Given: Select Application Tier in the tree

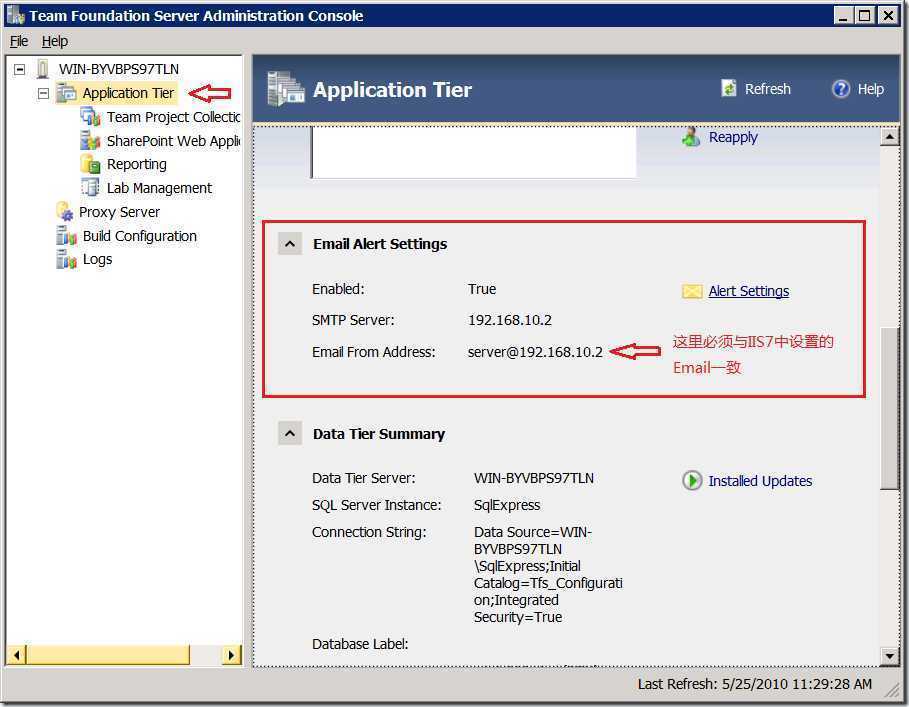Looking at the screenshot, I should tap(128, 93).
